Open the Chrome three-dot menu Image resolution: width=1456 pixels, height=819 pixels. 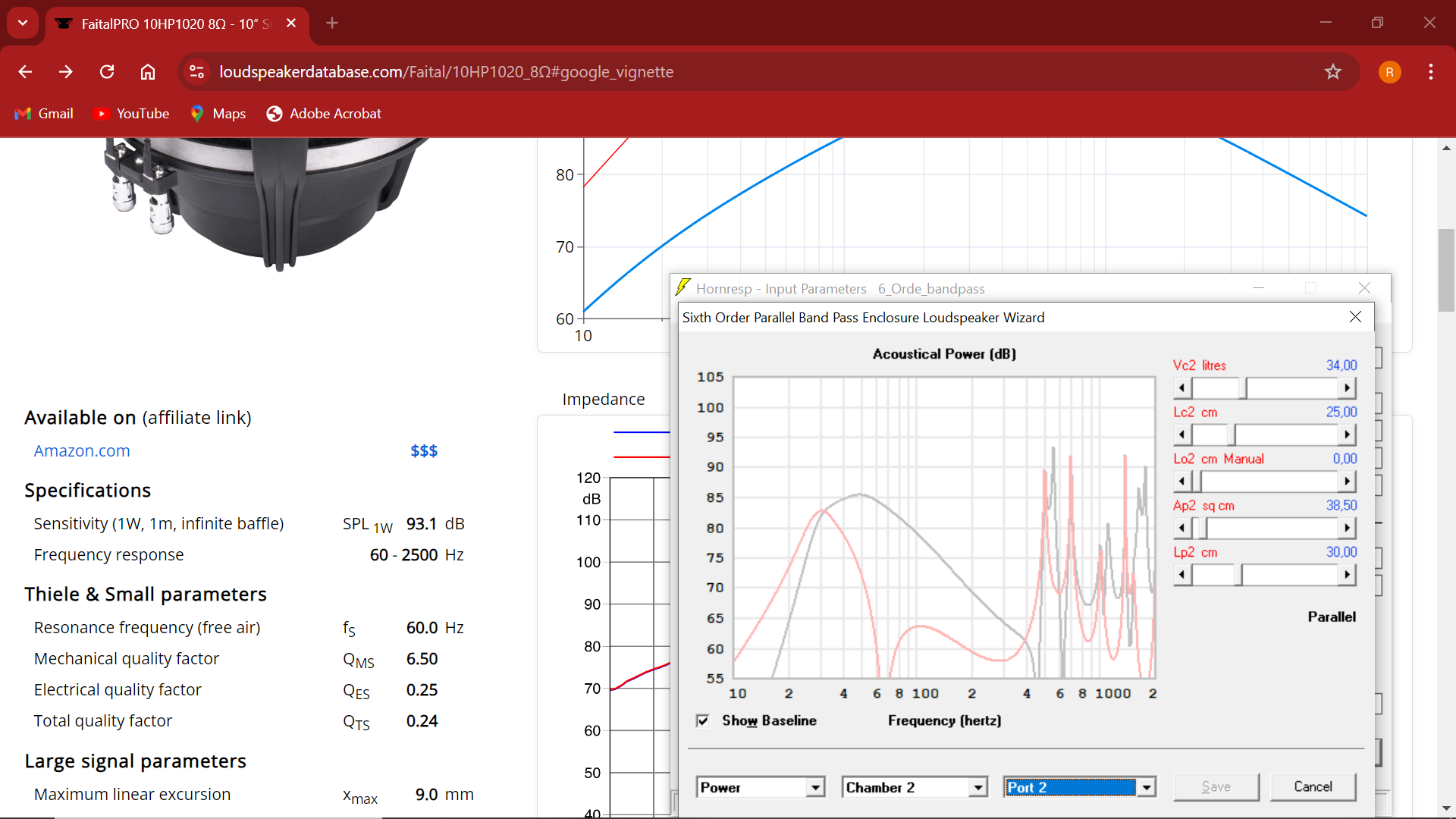[x=1430, y=72]
